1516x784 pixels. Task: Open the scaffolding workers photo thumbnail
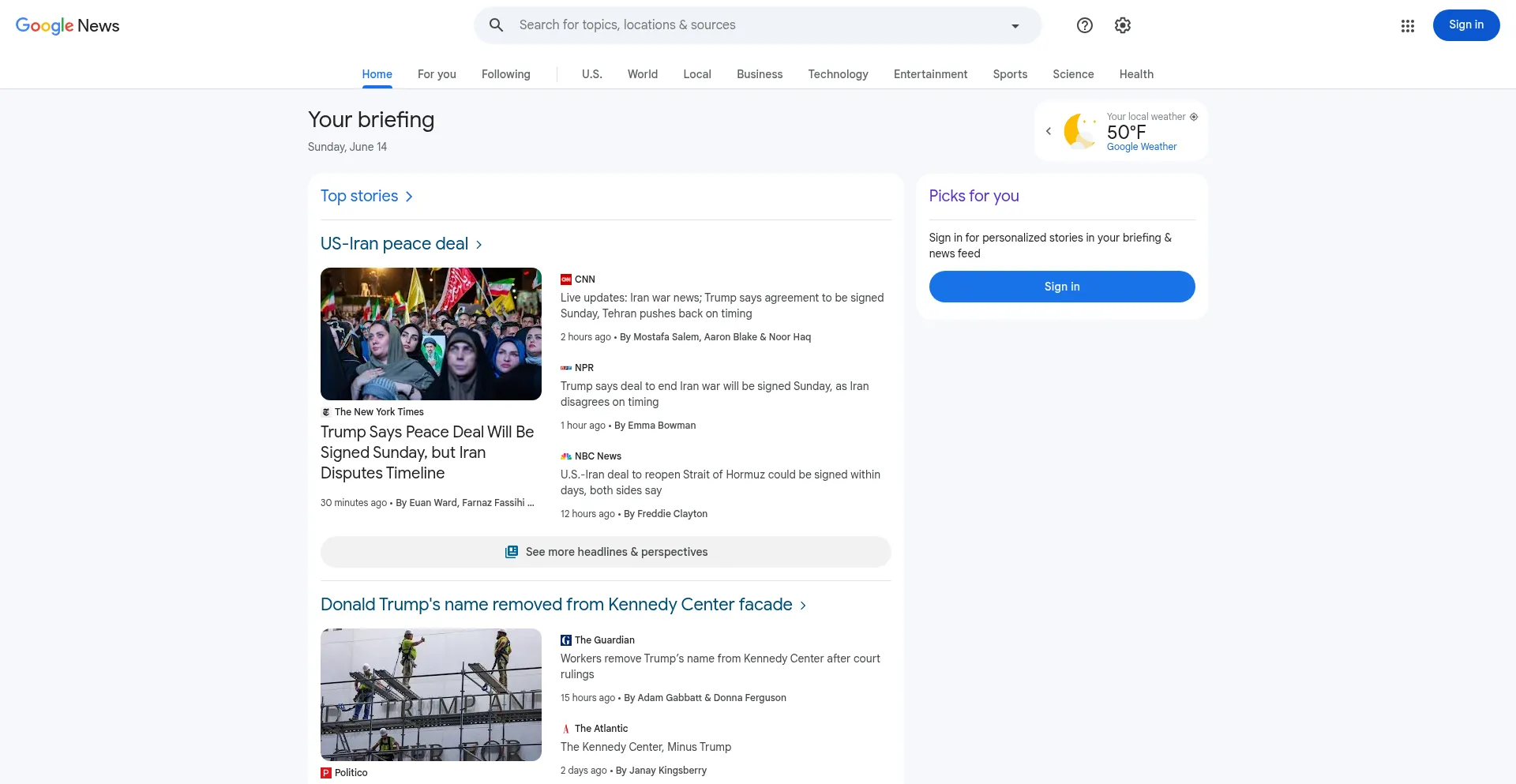pyautogui.click(x=431, y=695)
